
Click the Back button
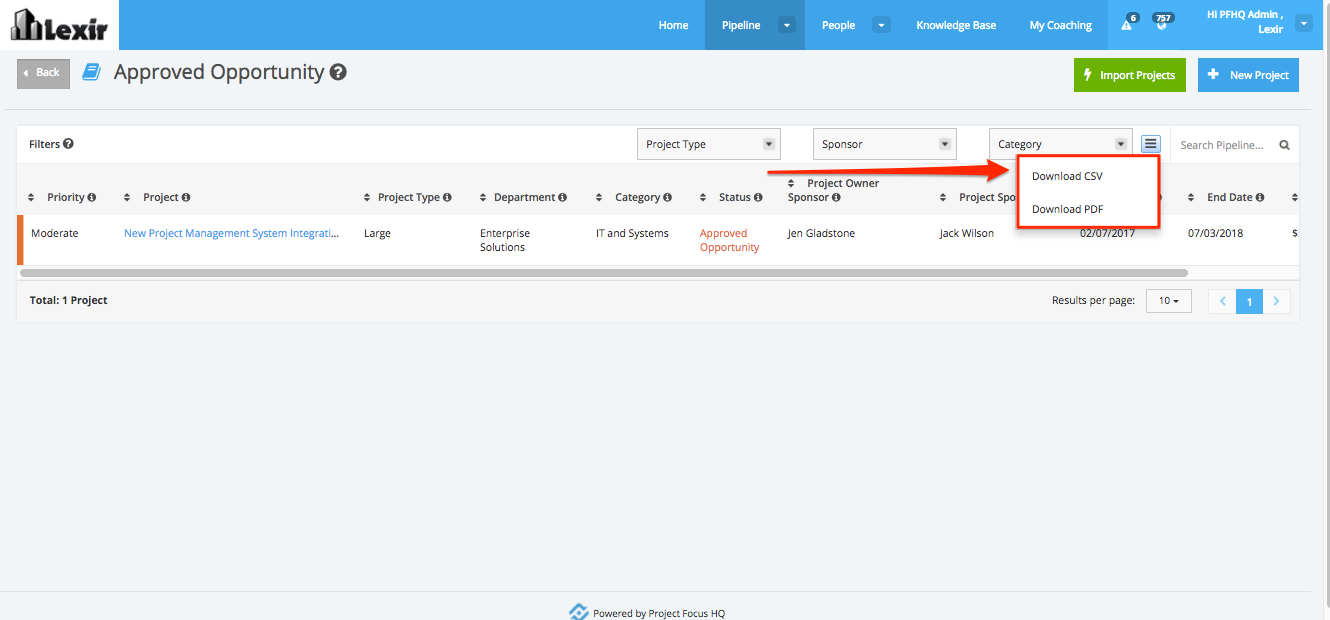(43, 73)
